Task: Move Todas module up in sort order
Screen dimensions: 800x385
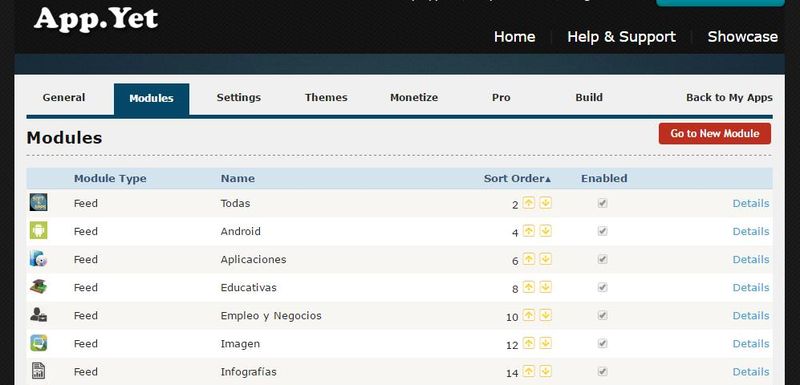Action: [x=529, y=203]
